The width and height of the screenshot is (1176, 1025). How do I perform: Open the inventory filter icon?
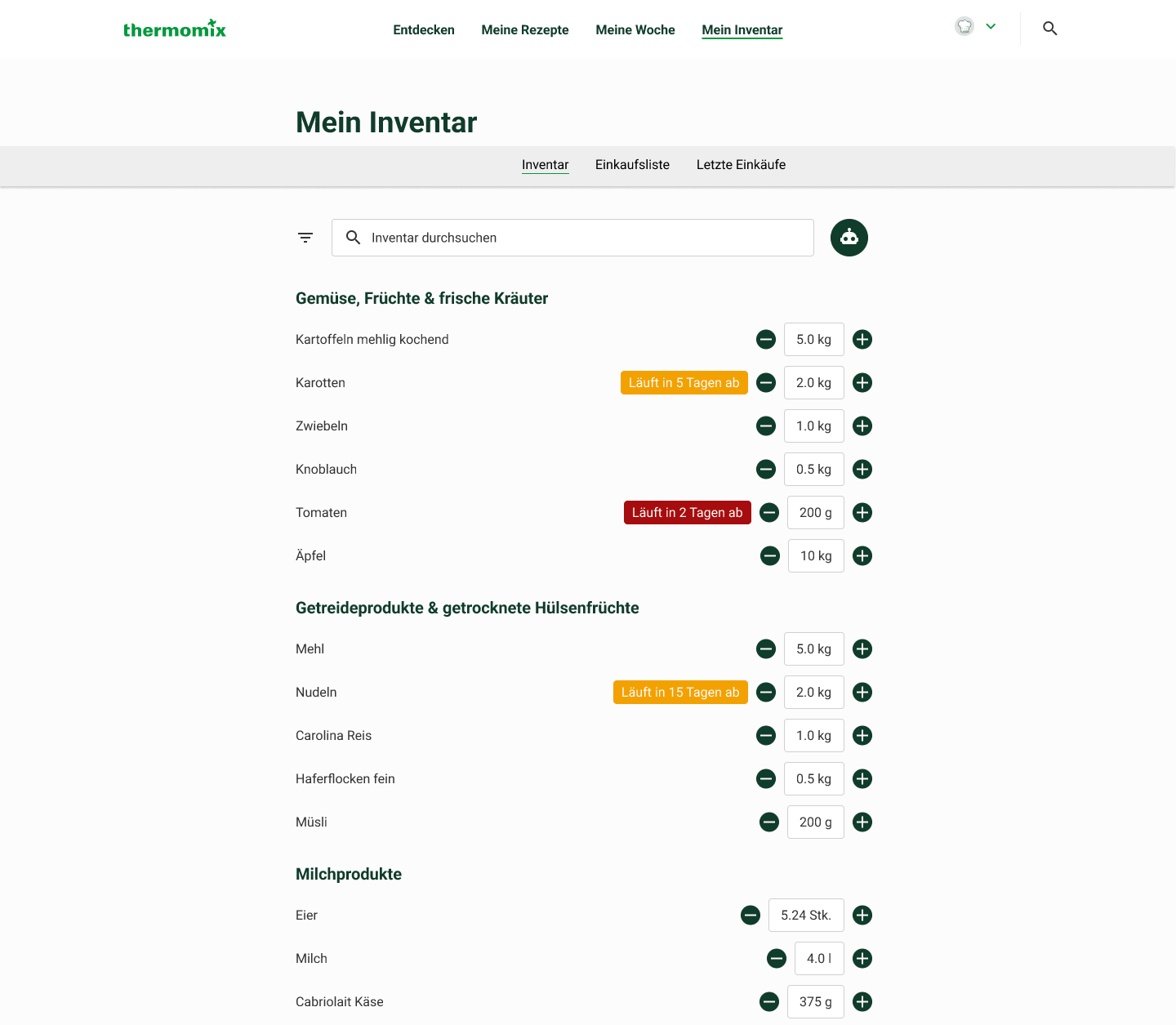tap(305, 238)
